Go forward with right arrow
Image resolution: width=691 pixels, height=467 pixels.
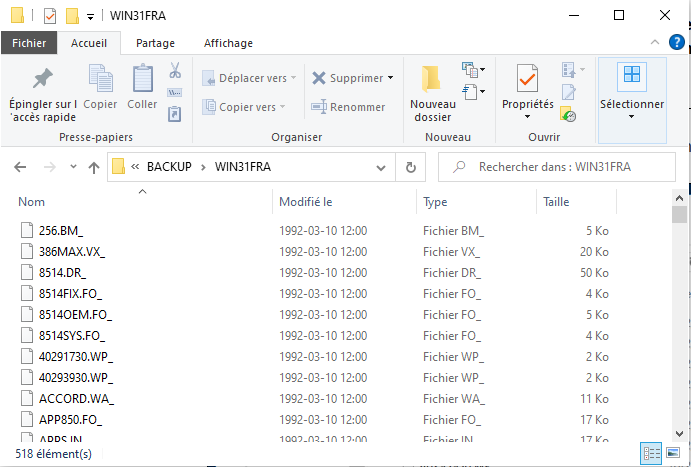pyautogui.click(x=49, y=167)
